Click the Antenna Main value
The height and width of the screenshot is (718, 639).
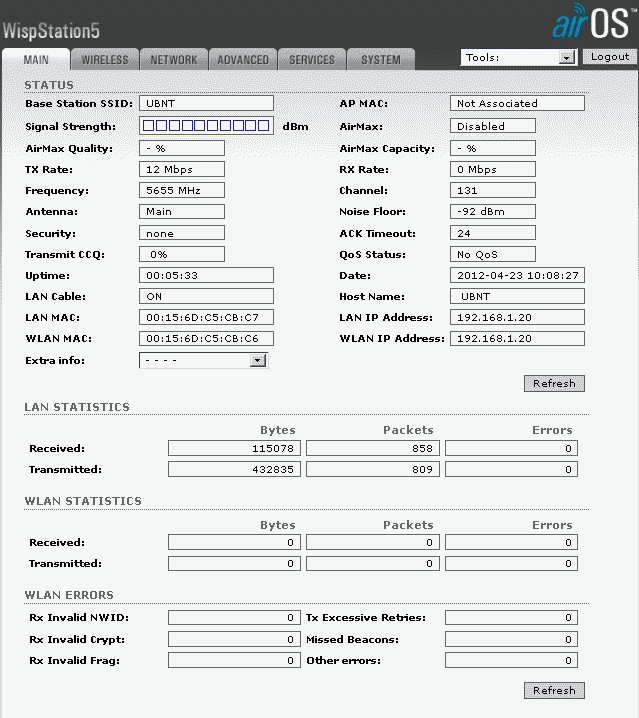point(182,211)
